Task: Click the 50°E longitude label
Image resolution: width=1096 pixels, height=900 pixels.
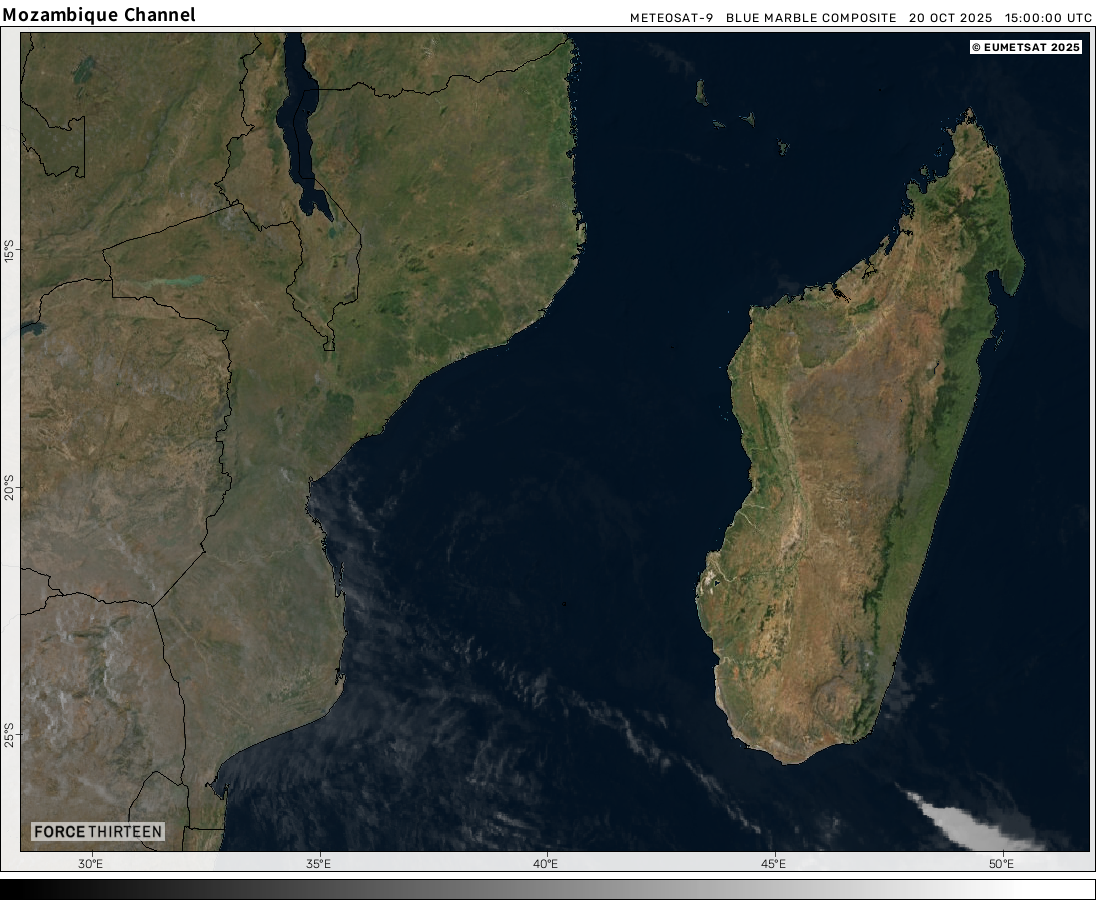Action: pos(1001,864)
